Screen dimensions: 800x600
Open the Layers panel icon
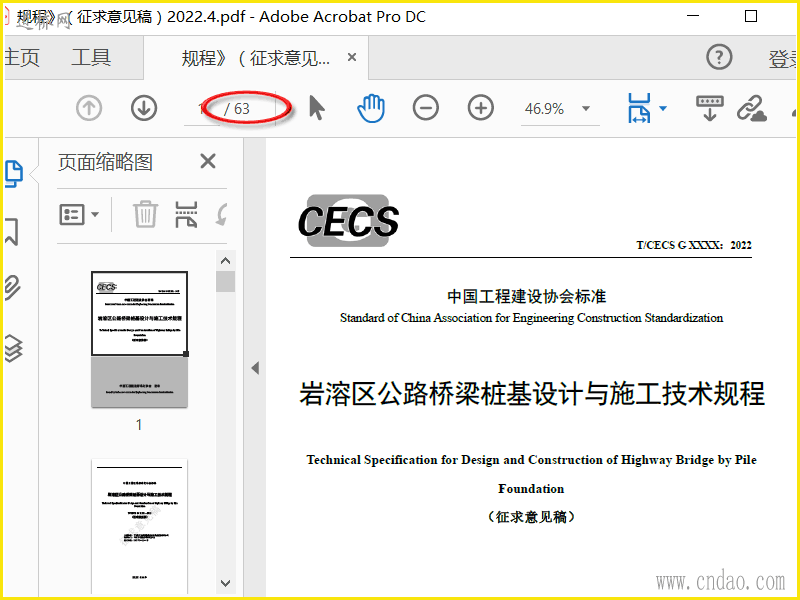pos(14,348)
